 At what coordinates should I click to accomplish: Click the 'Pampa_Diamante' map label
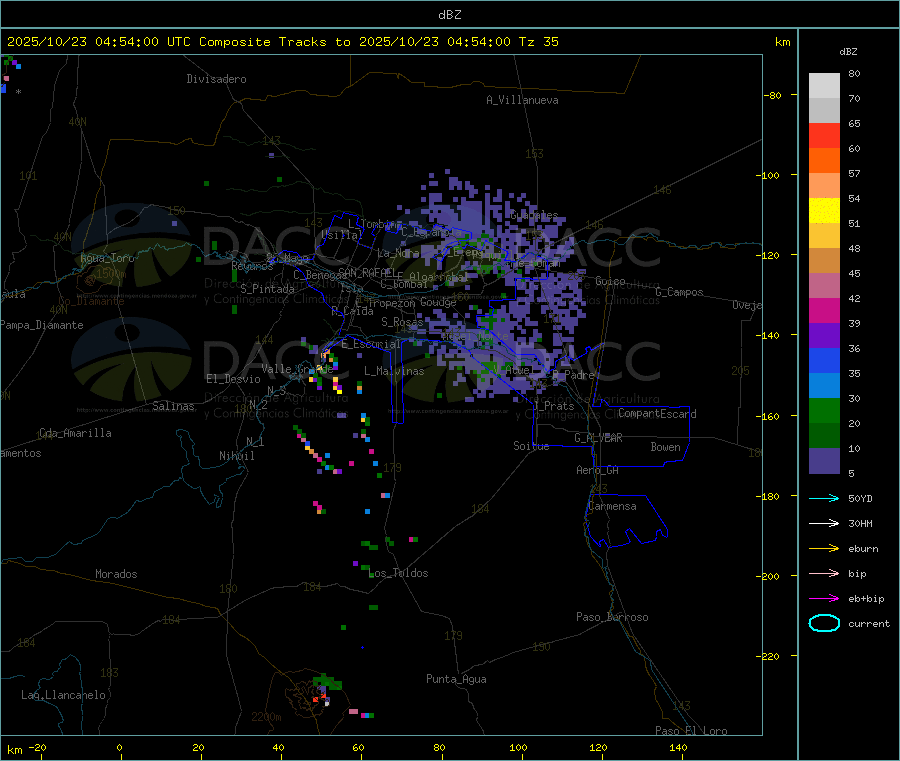click(x=42, y=325)
